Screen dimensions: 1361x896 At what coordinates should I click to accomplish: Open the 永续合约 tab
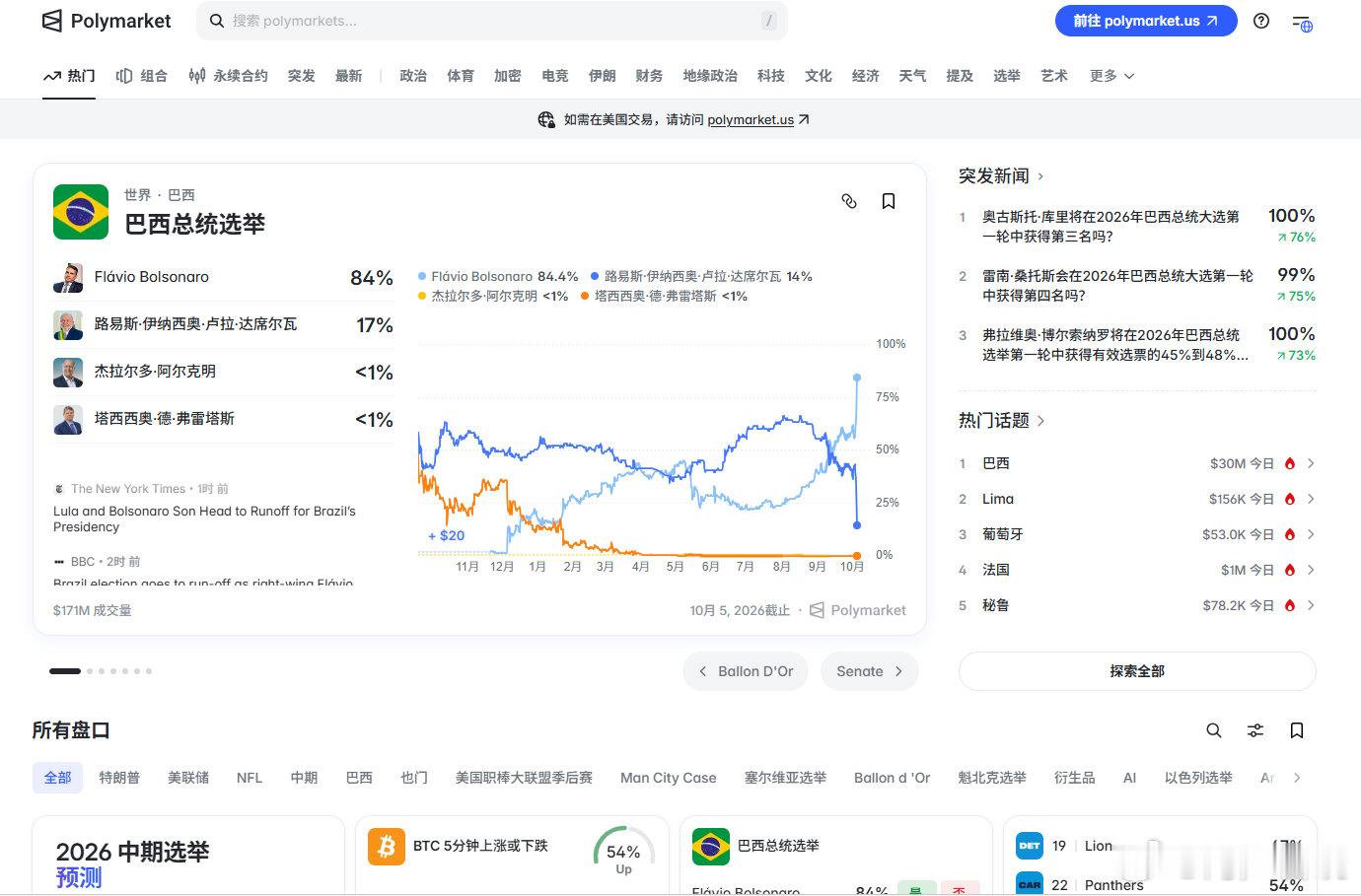228,76
